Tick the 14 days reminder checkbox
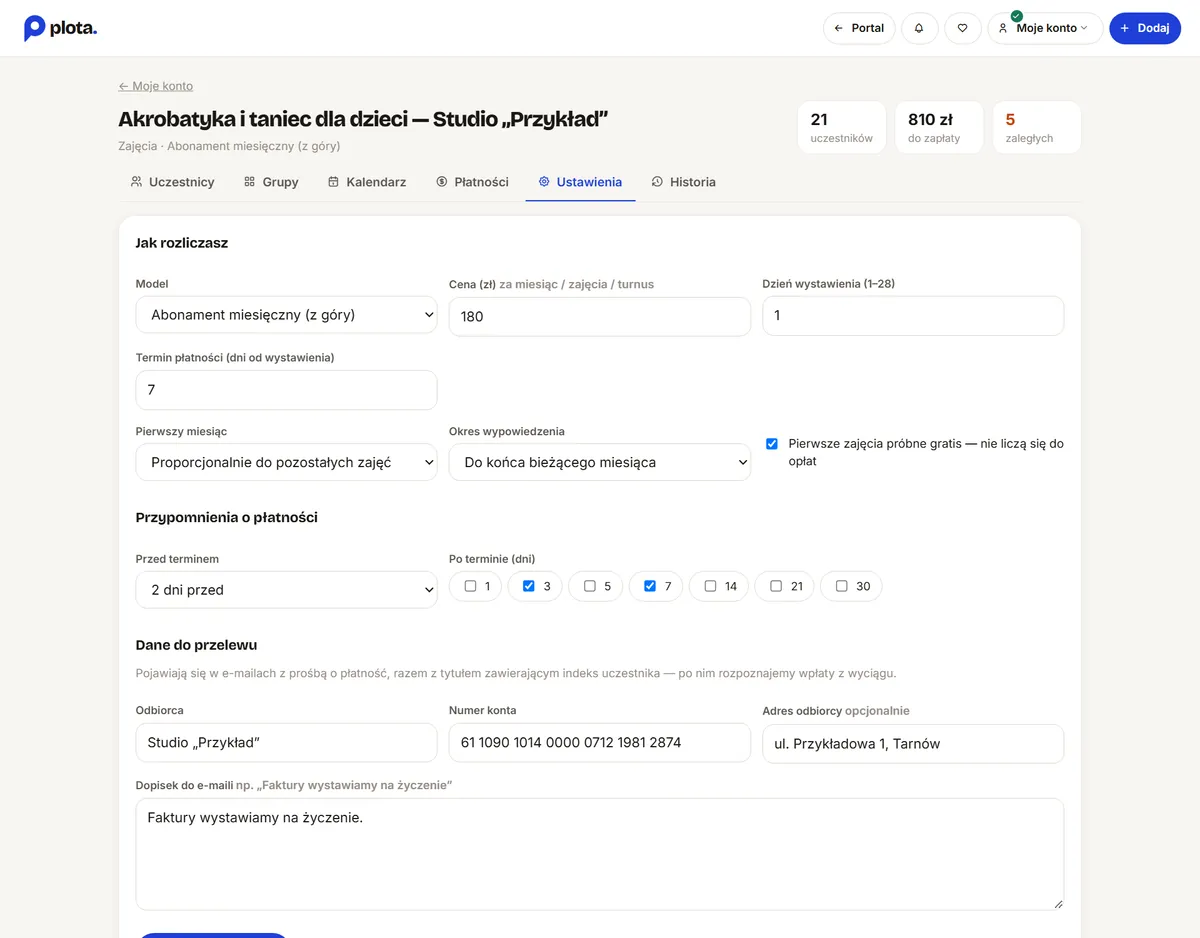The width and height of the screenshot is (1200, 938). click(710, 586)
